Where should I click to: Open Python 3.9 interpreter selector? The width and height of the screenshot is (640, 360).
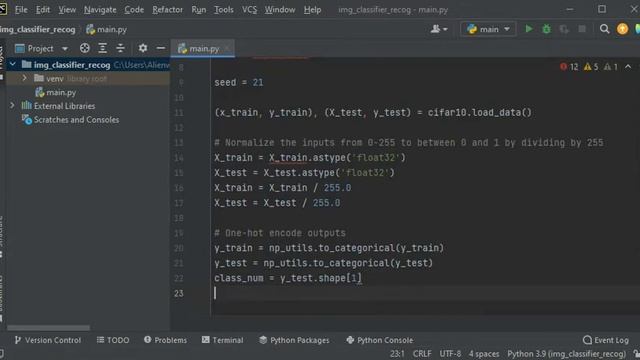[x=567, y=353]
